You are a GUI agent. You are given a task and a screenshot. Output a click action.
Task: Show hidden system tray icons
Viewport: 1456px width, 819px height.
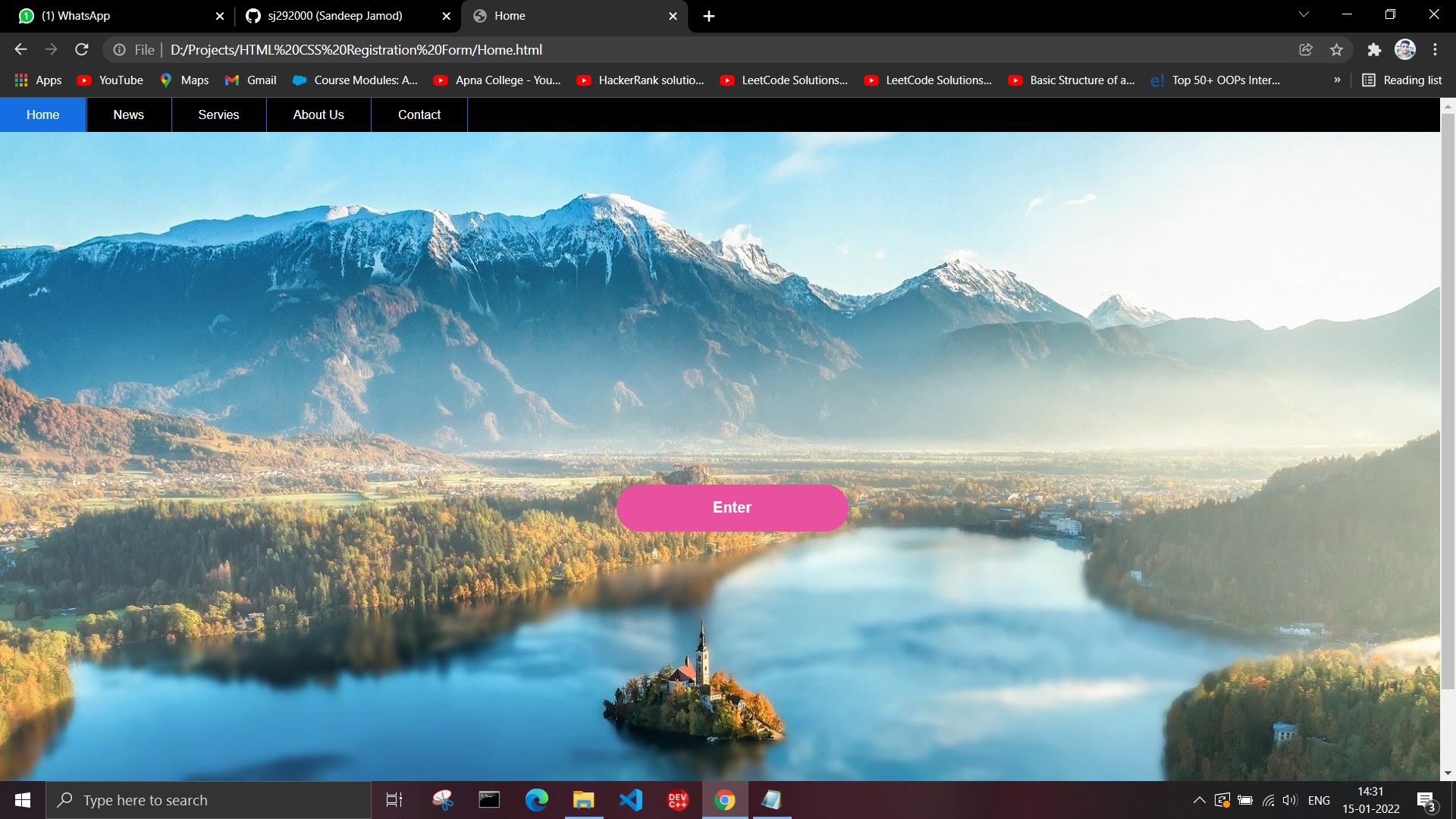pos(1199,800)
